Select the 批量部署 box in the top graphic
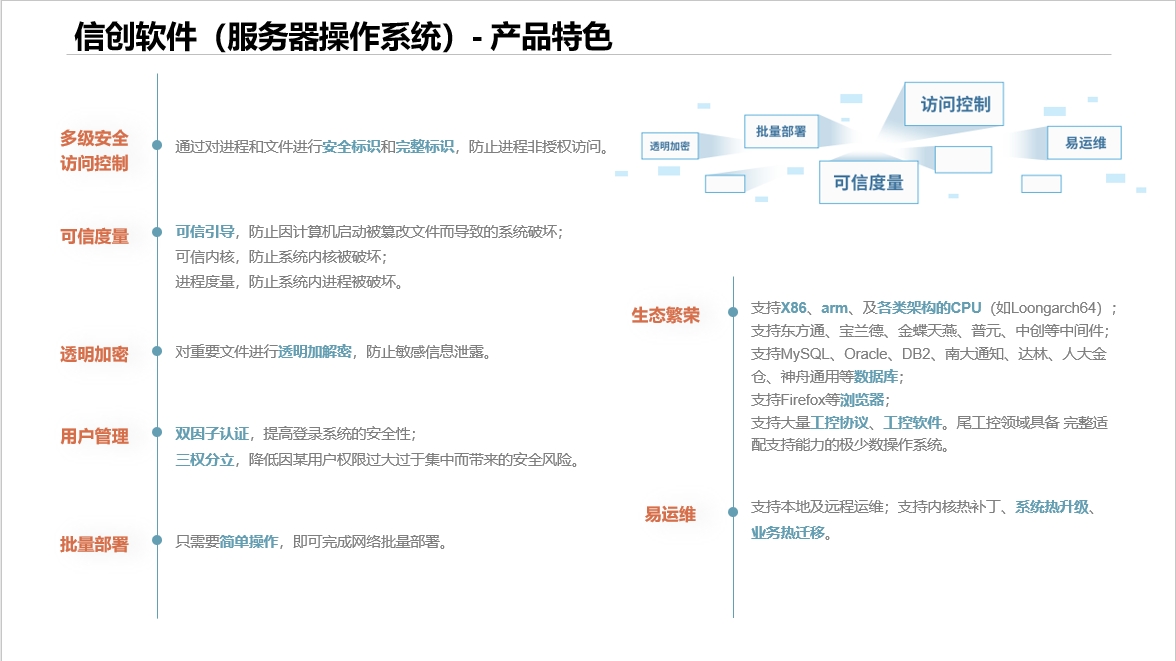This screenshot has width=1176, height=661. coord(781,131)
